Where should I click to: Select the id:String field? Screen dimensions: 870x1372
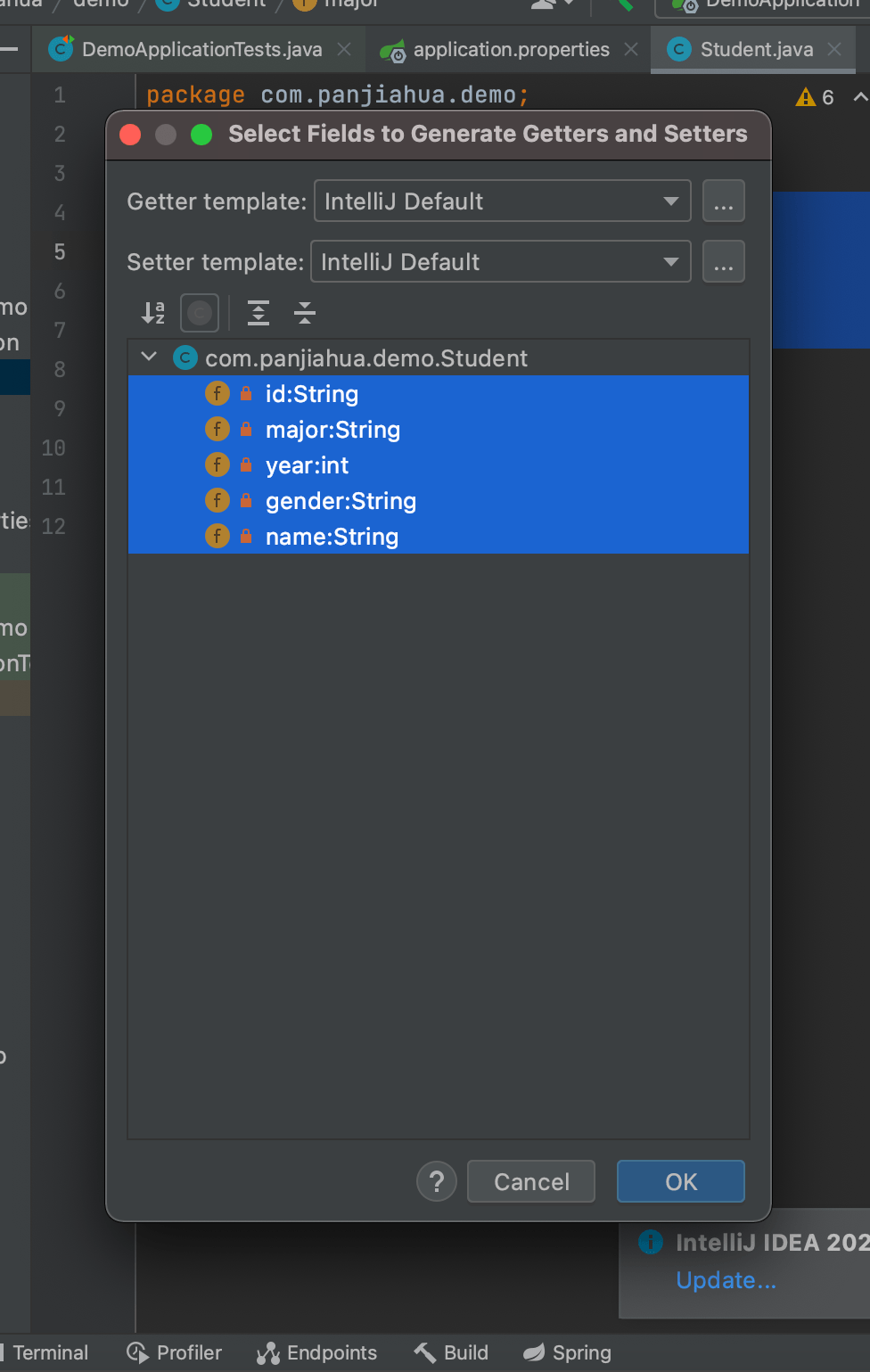point(312,394)
